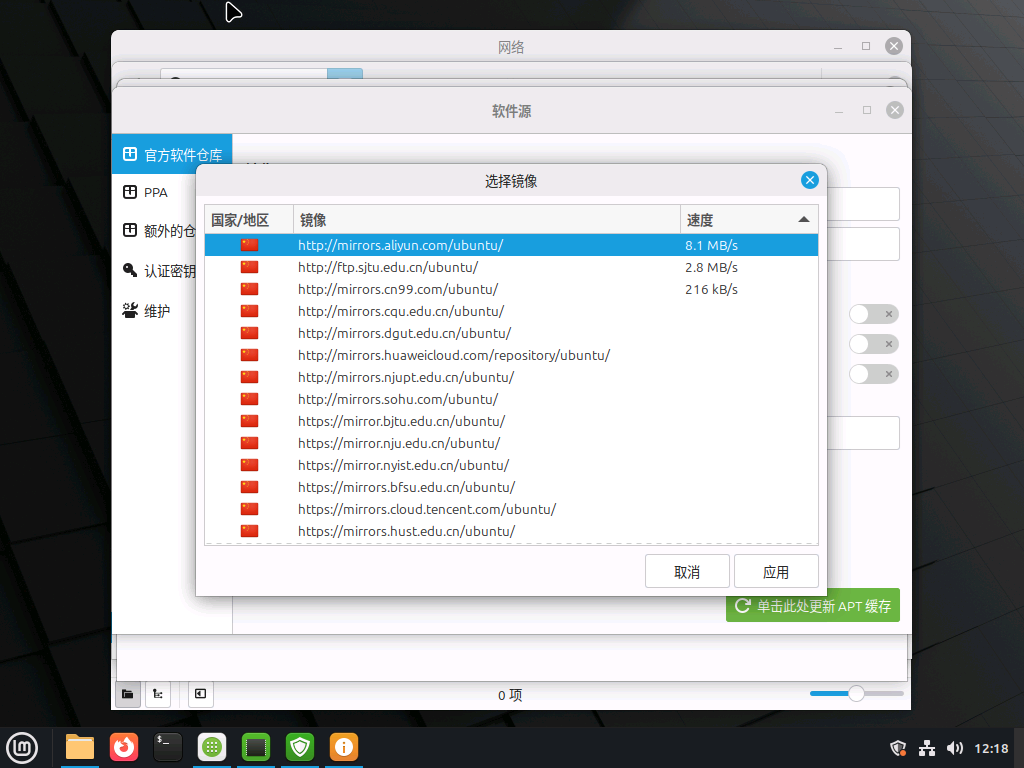This screenshot has height=768, width=1024.
Task: Open the PPA section in sidebar
Action: tap(155, 193)
